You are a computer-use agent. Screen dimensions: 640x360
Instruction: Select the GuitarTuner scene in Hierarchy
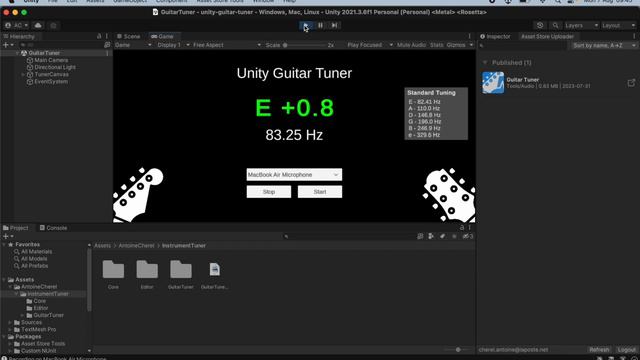tap(44, 53)
